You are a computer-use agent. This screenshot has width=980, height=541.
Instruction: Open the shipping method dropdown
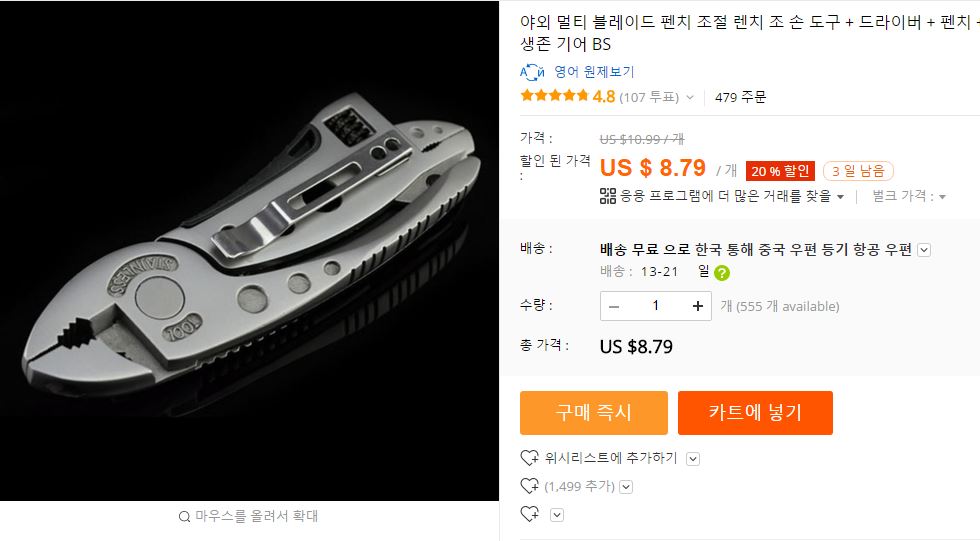(x=924, y=250)
